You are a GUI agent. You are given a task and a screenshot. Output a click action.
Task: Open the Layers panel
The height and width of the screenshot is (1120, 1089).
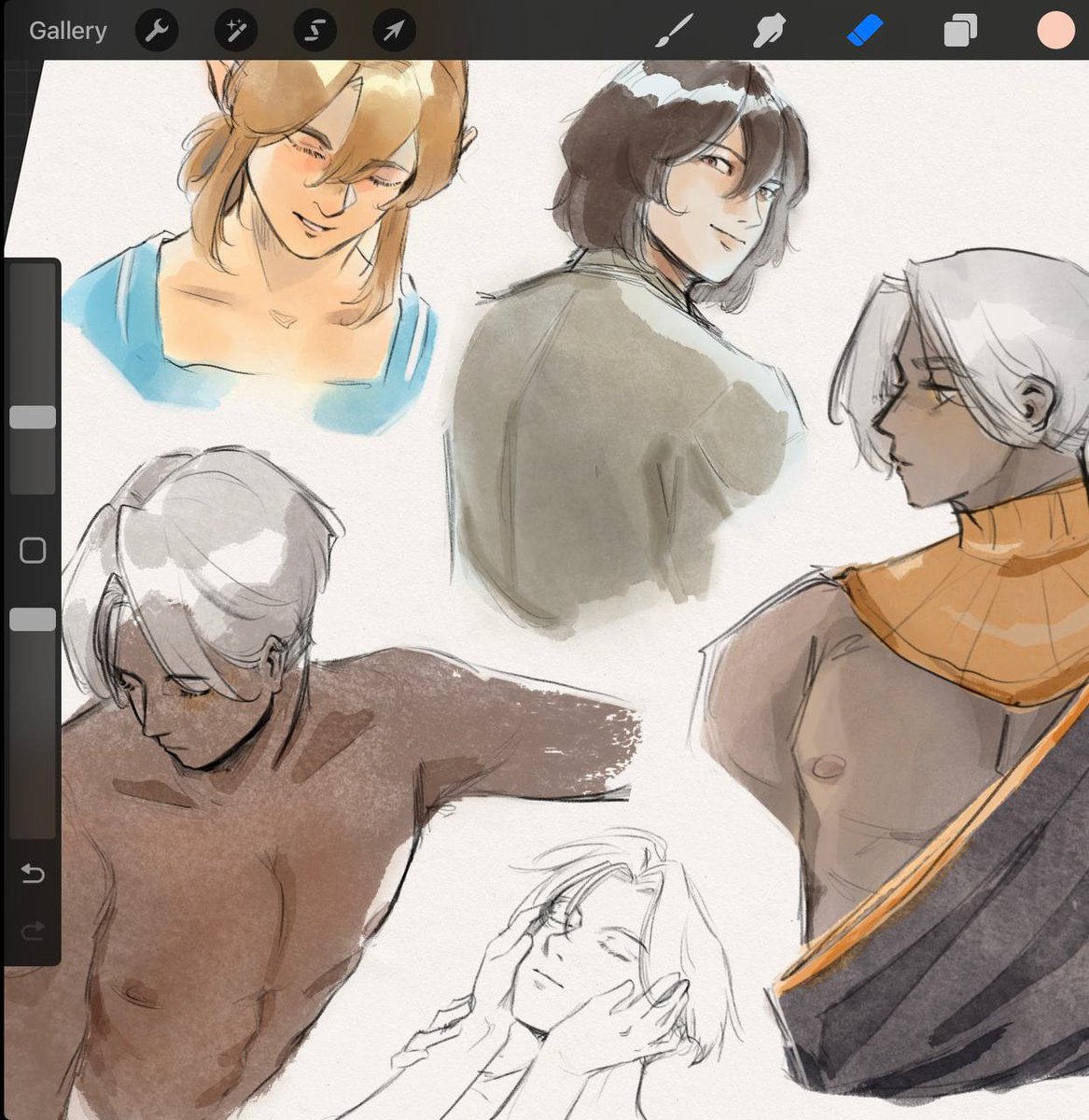[x=960, y=32]
